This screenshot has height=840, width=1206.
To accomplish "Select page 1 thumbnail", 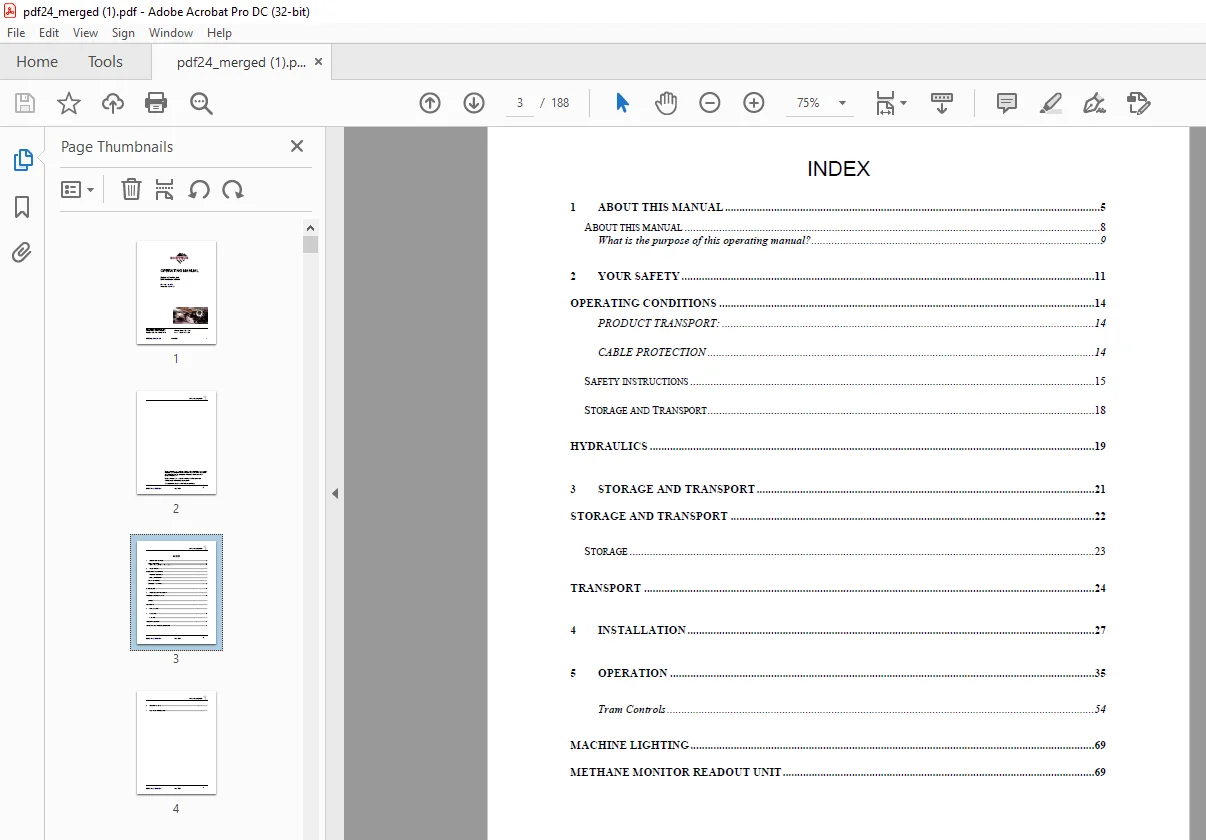I will pyautogui.click(x=176, y=292).
